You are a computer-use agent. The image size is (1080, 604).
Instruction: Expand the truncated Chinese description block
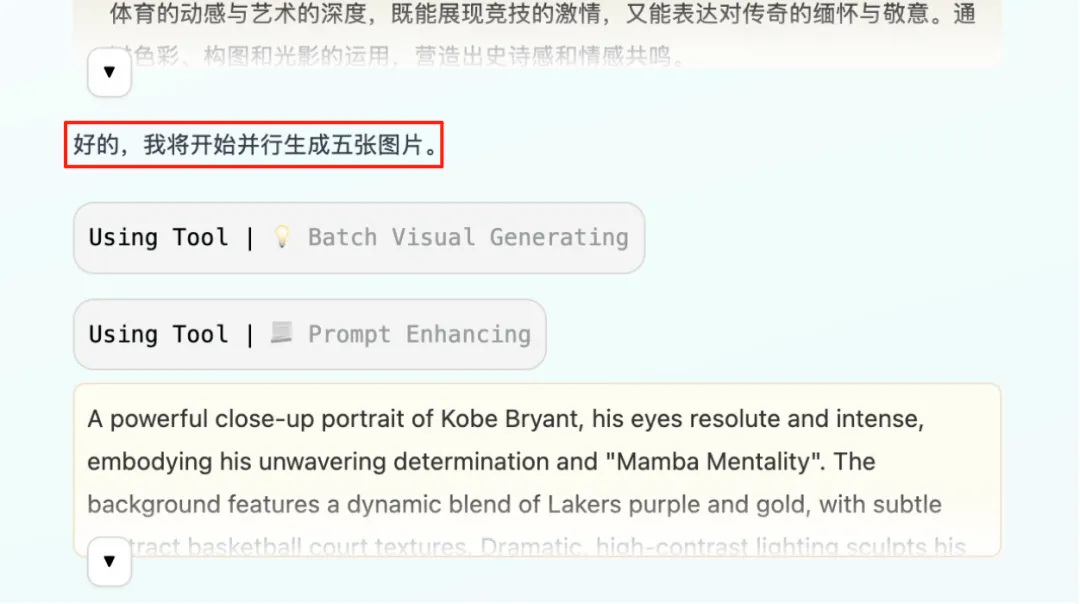click(x=110, y=73)
